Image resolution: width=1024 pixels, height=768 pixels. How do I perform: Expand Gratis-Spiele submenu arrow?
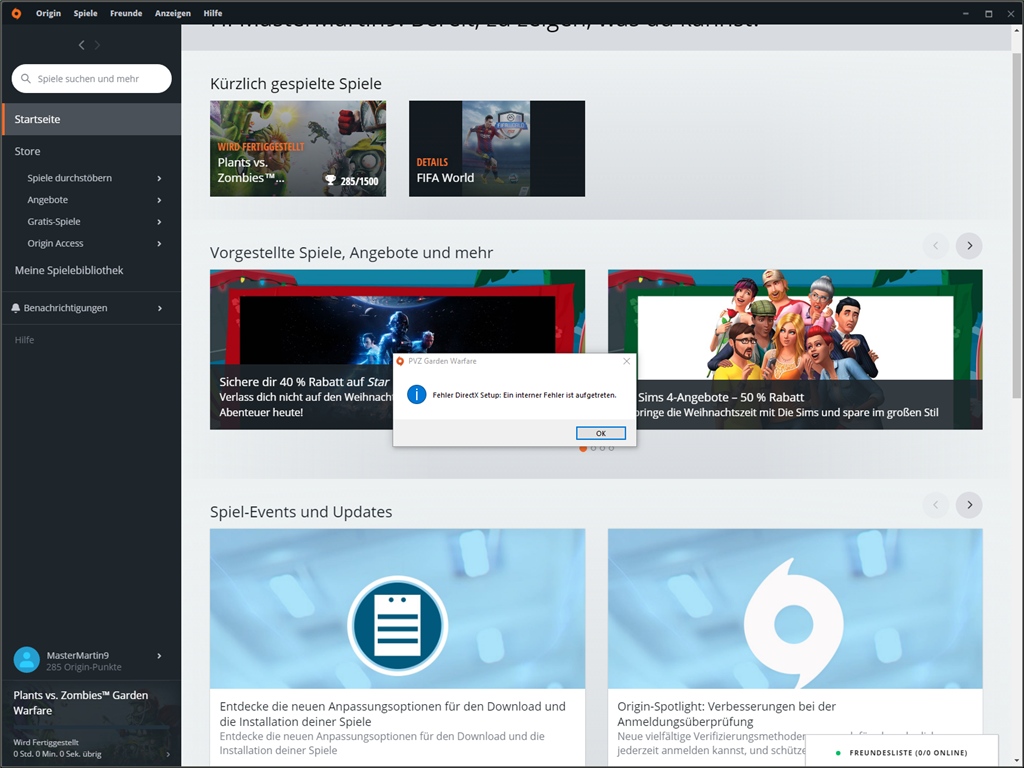[159, 222]
